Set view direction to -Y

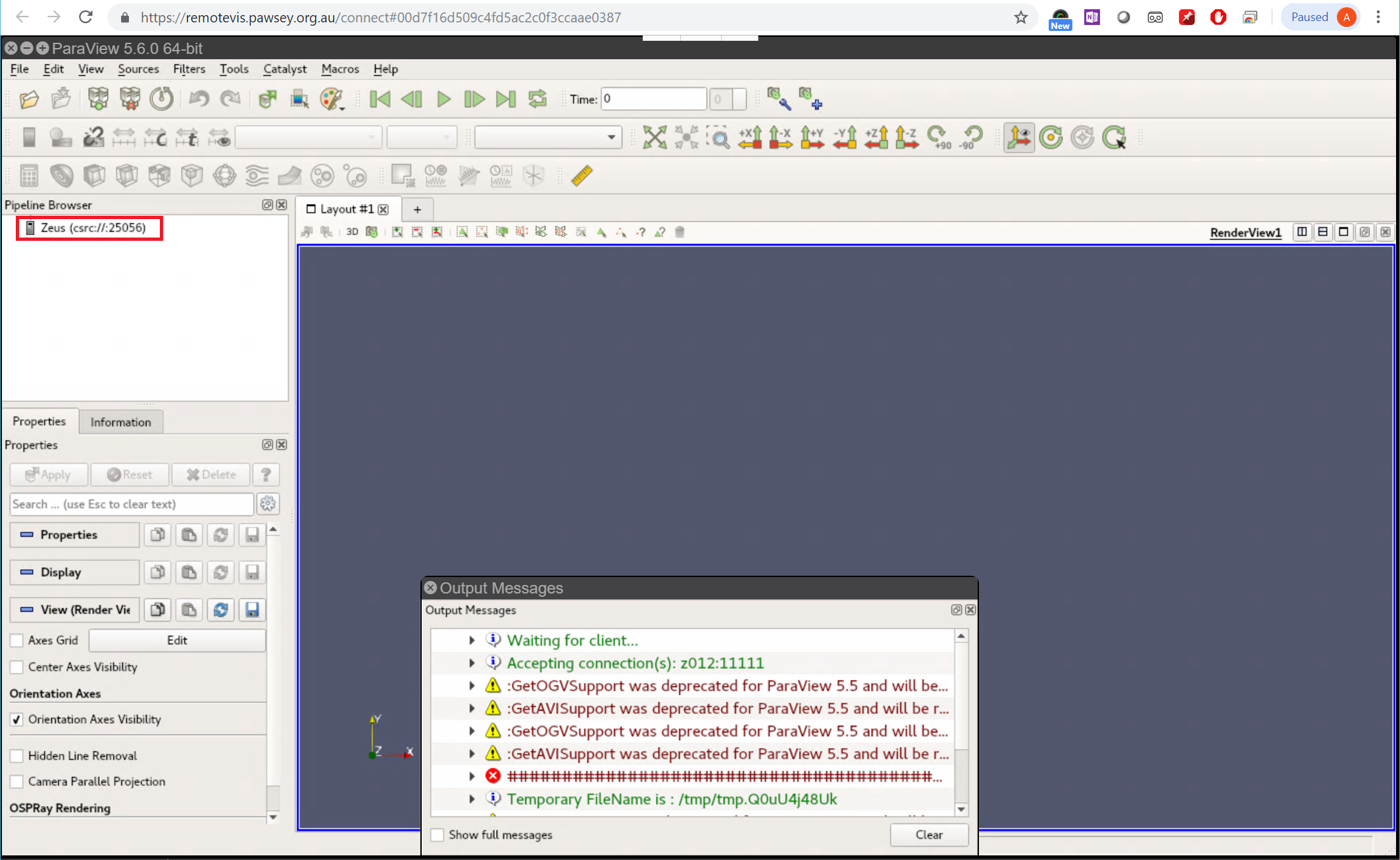[x=845, y=137]
